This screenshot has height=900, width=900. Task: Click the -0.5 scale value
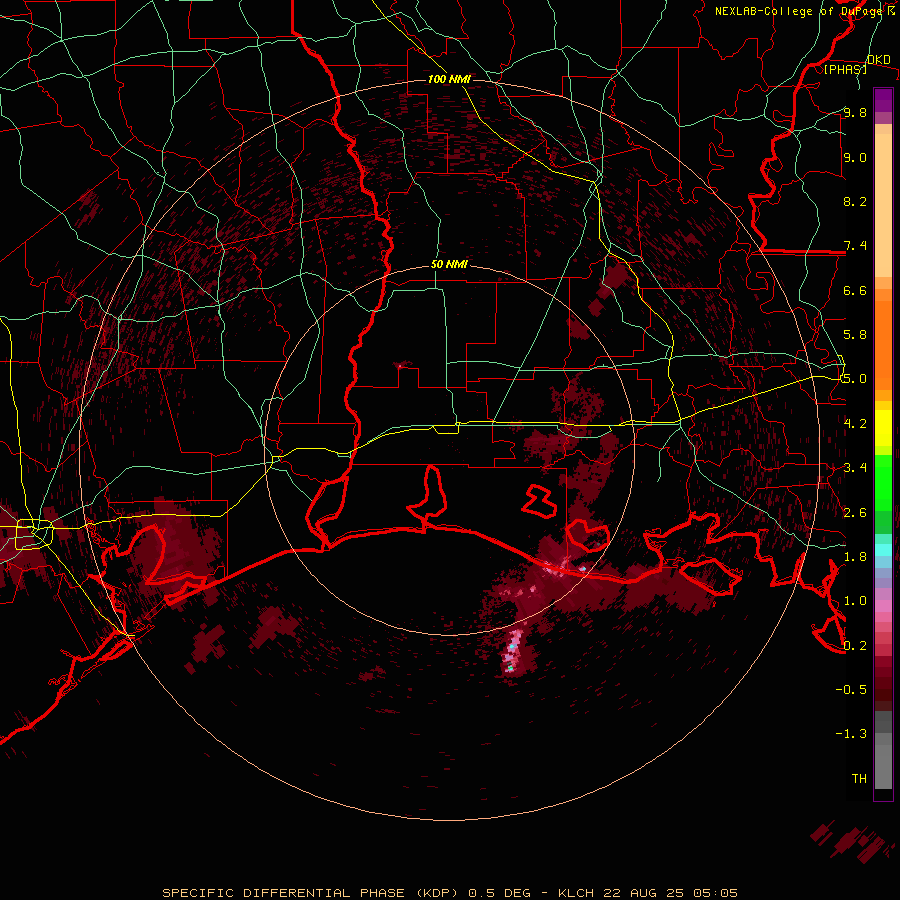851,690
